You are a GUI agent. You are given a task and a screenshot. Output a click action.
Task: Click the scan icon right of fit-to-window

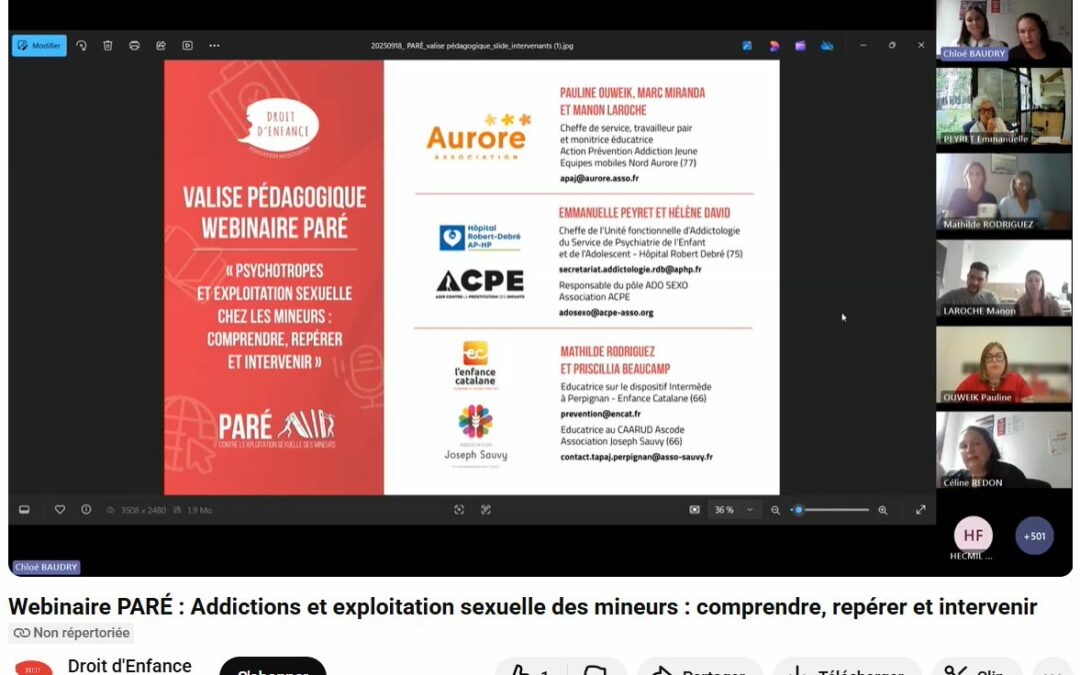[x=486, y=510]
